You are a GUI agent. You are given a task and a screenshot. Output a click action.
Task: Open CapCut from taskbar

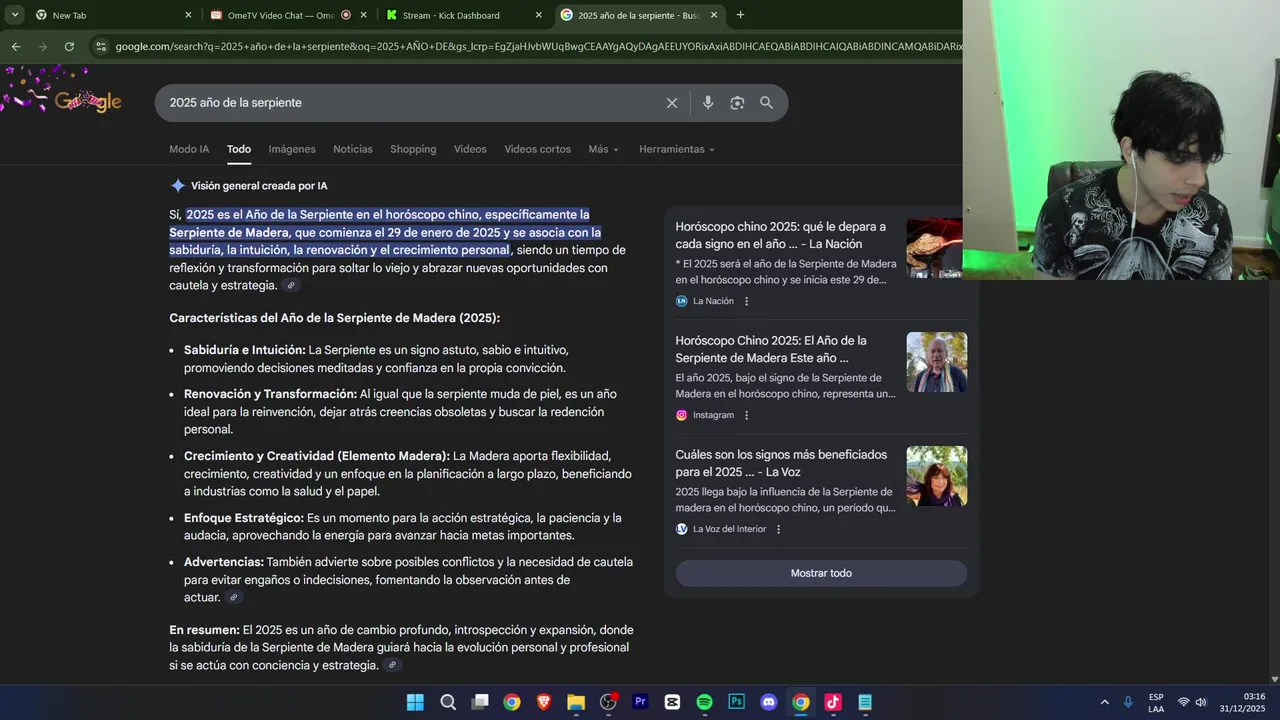tap(672, 702)
